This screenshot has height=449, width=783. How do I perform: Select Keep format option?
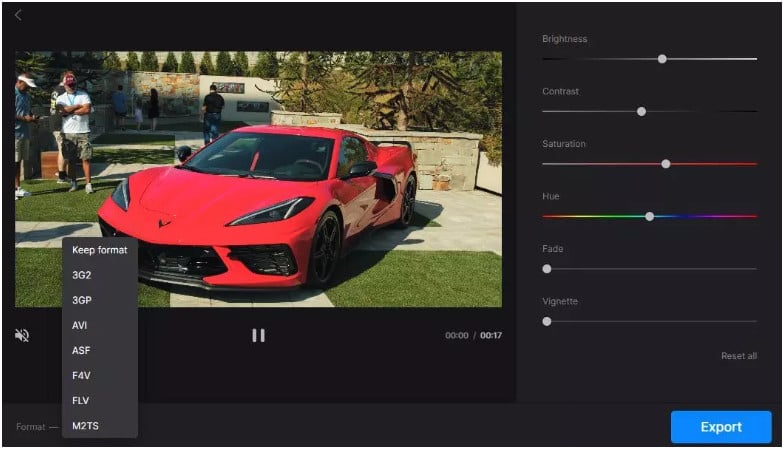coord(100,250)
